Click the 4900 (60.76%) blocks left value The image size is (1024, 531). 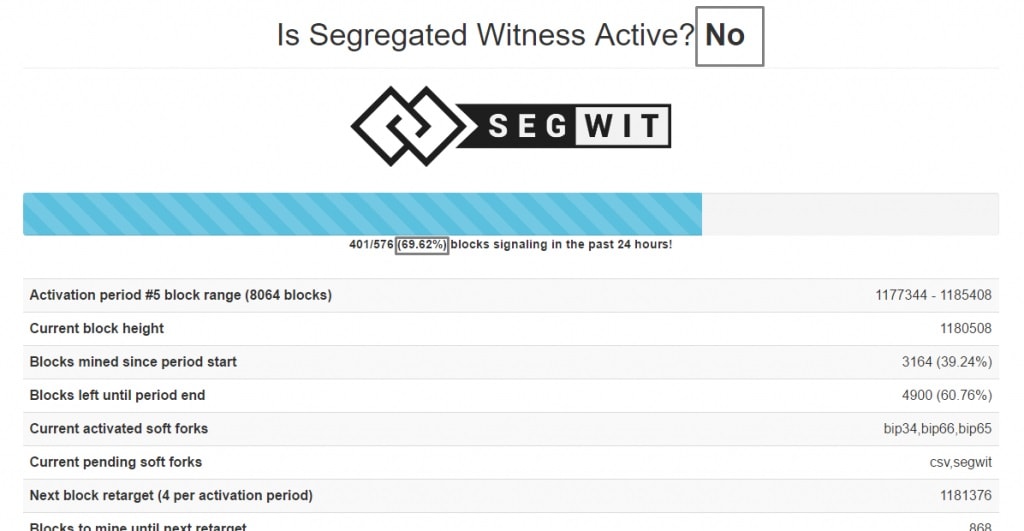click(946, 395)
